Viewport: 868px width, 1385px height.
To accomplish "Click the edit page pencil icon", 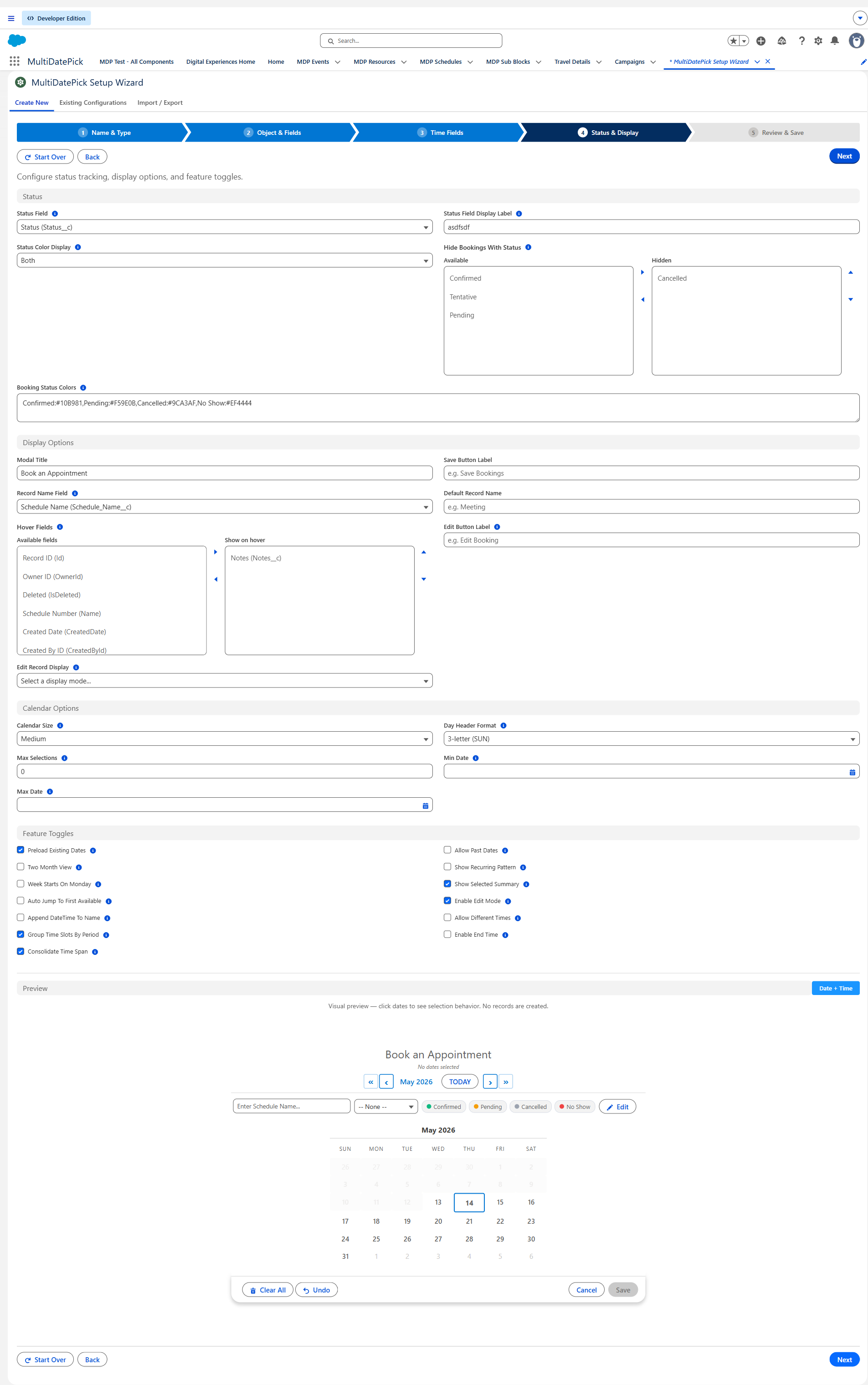I will click(863, 62).
